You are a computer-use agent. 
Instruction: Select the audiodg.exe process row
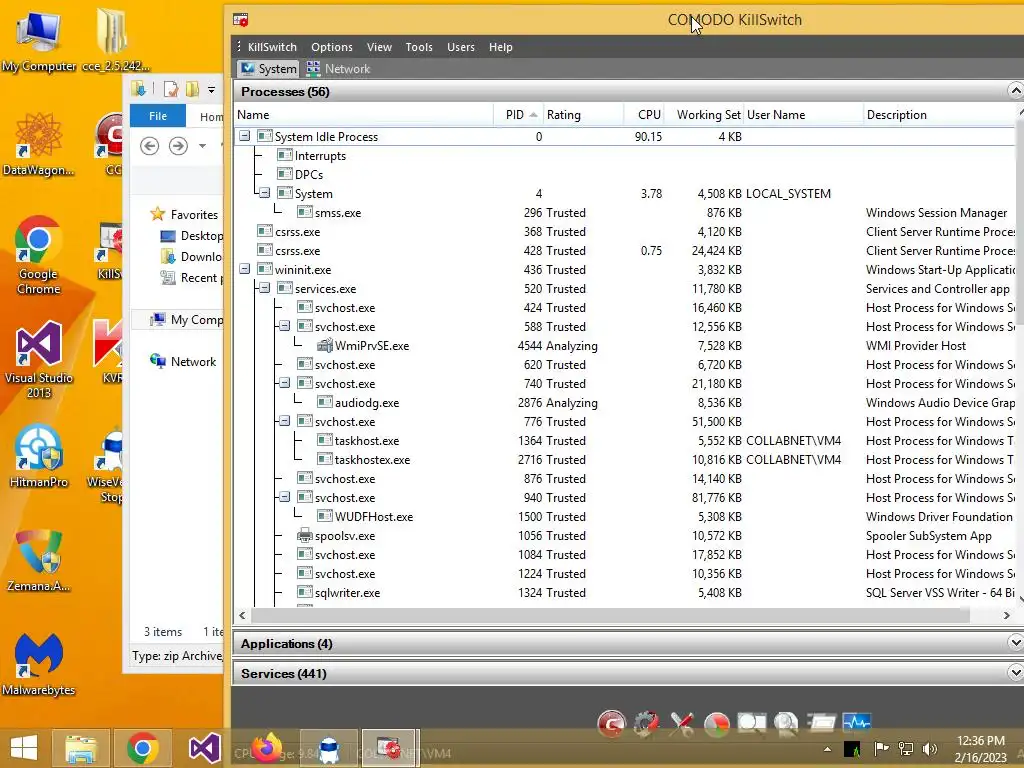click(625, 402)
